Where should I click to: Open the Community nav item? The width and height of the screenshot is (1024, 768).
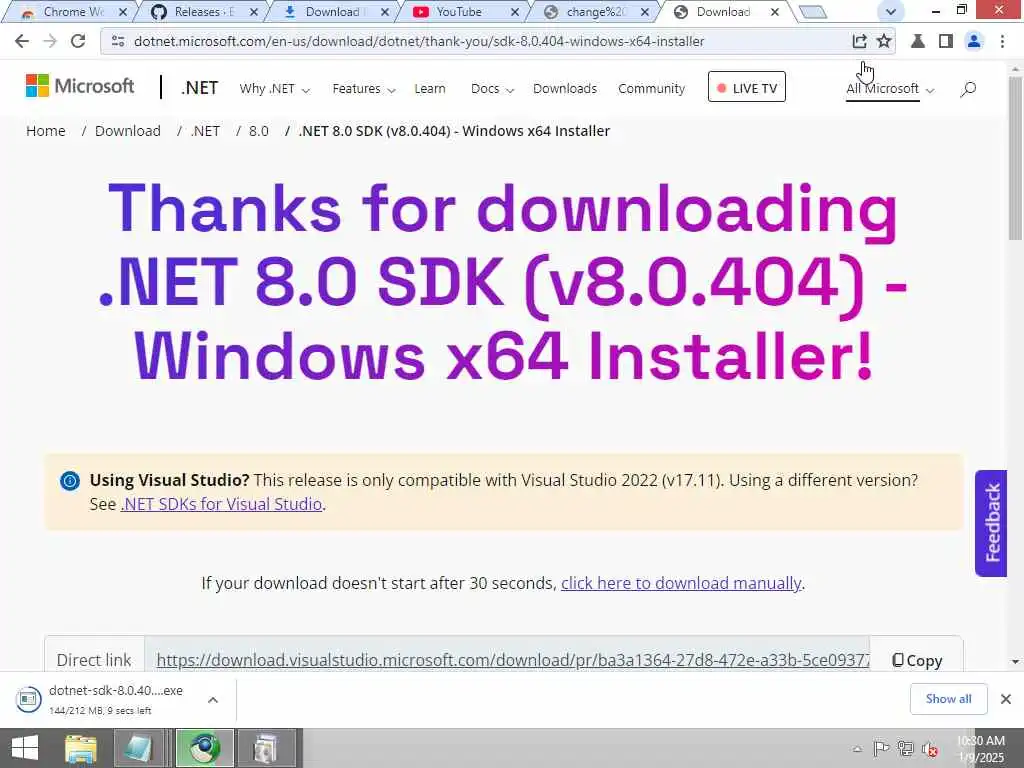coord(651,89)
